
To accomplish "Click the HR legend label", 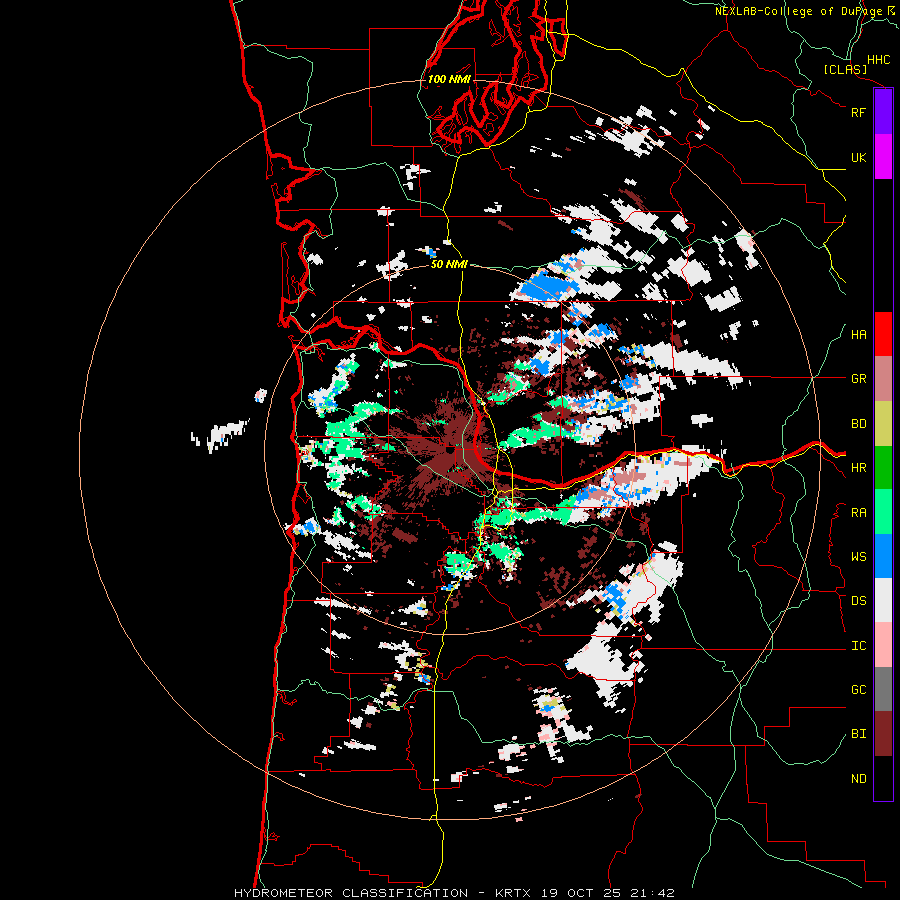I will [859, 468].
